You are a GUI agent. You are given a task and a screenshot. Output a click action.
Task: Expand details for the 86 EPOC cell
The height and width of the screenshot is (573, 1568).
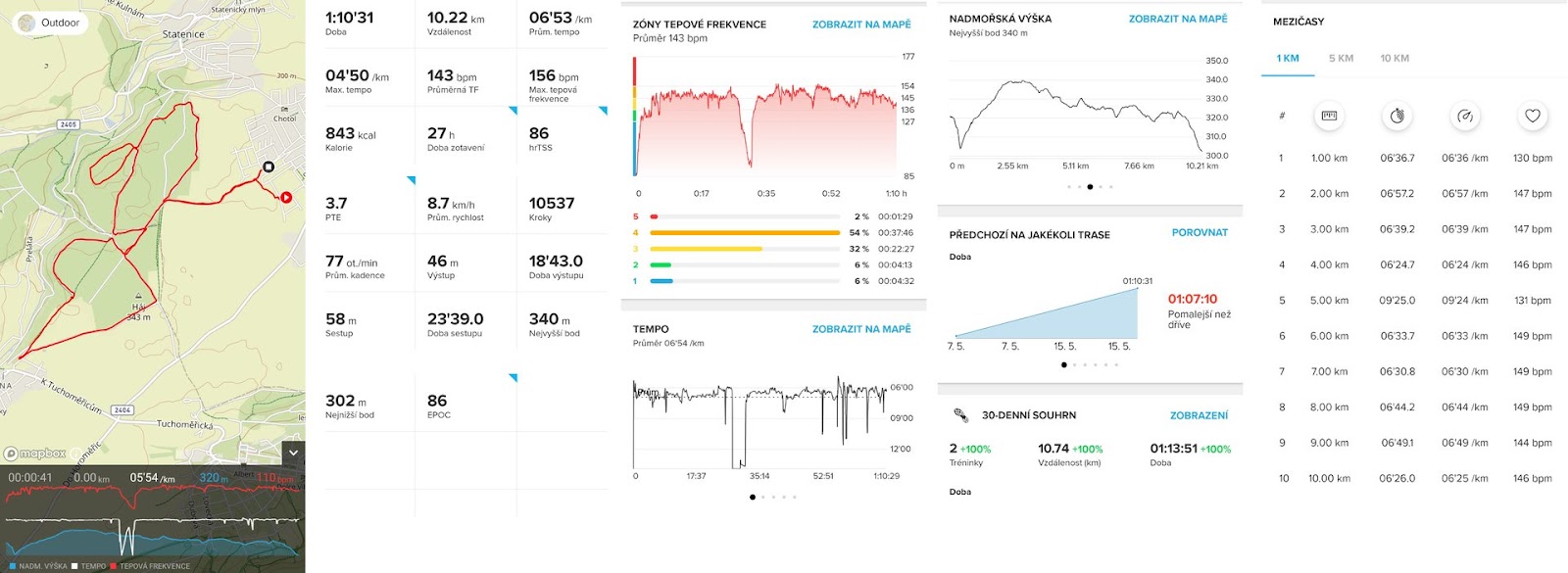pos(513,377)
